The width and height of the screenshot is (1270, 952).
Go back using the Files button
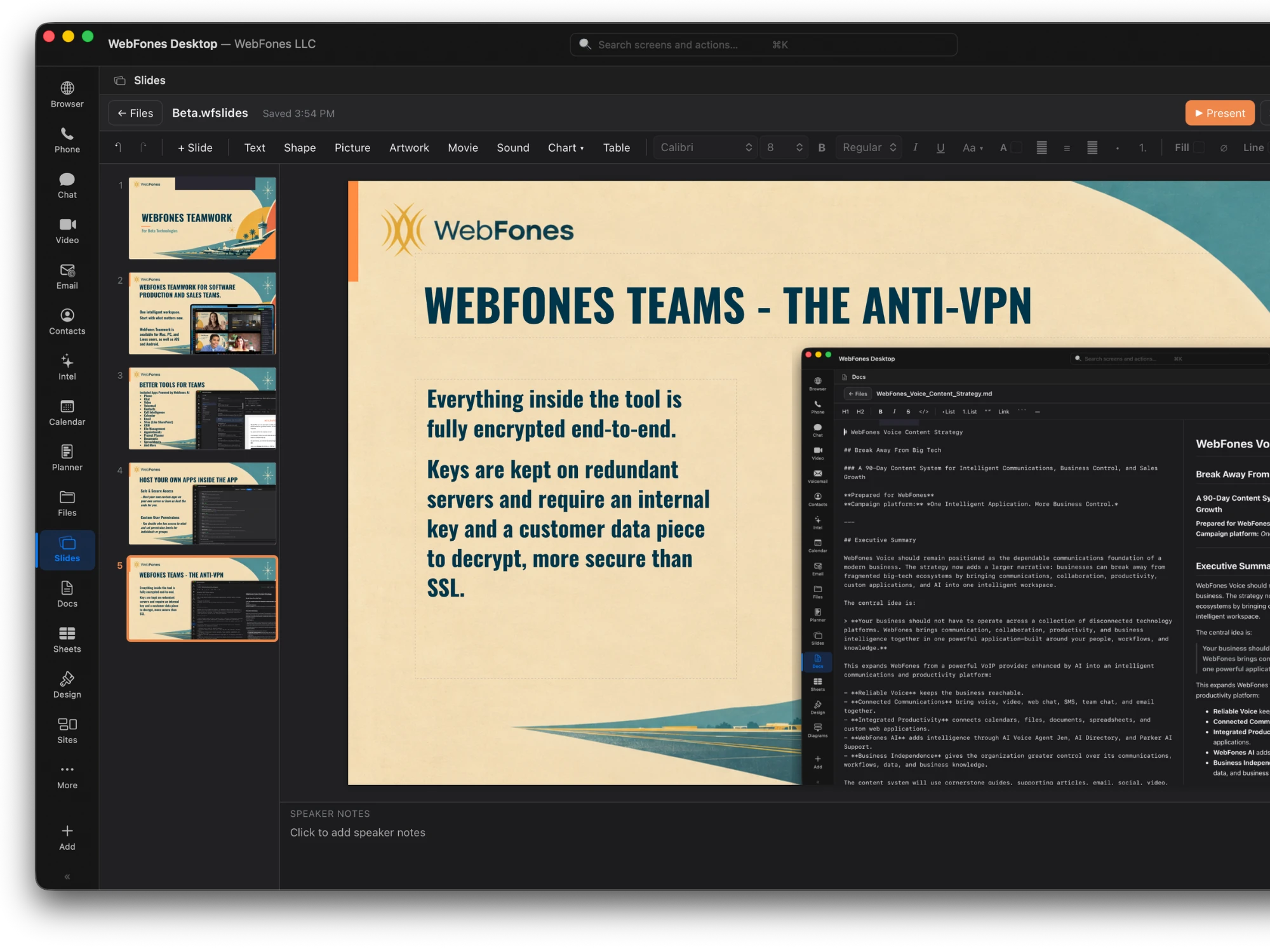(x=135, y=113)
